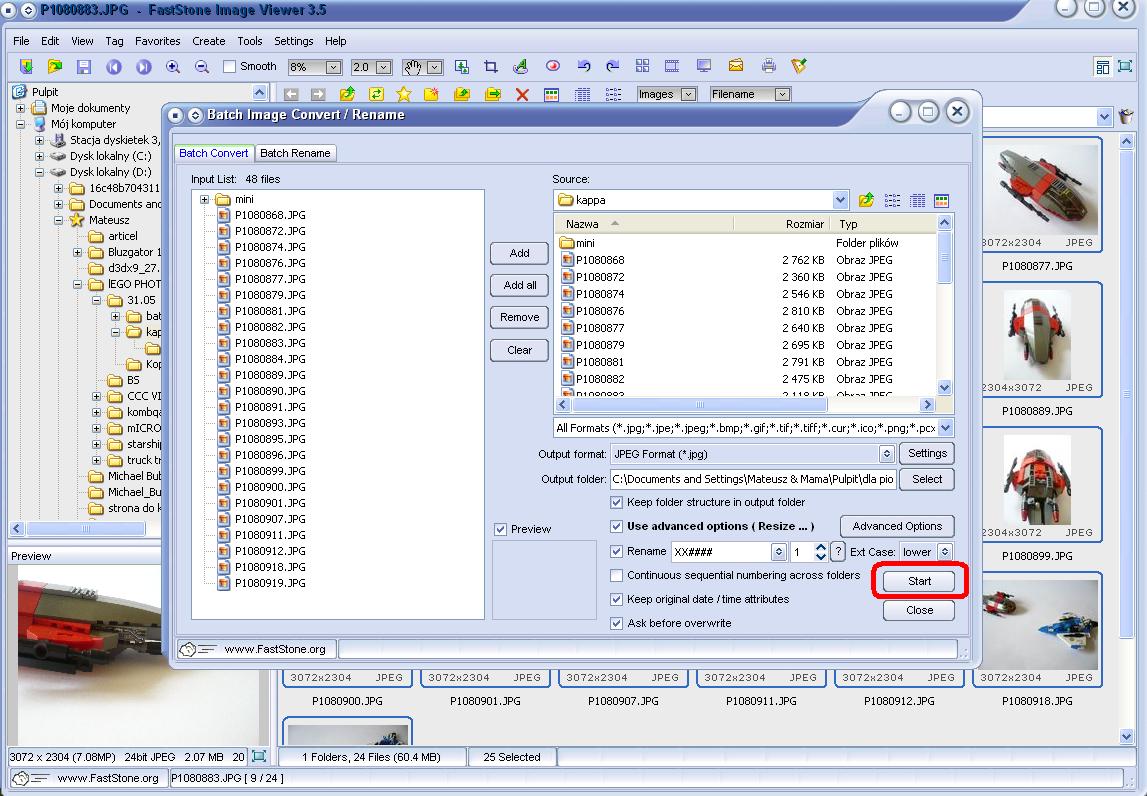Go to next image arrow icon
Image resolution: width=1147 pixels, height=796 pixels.
(143, 67)
